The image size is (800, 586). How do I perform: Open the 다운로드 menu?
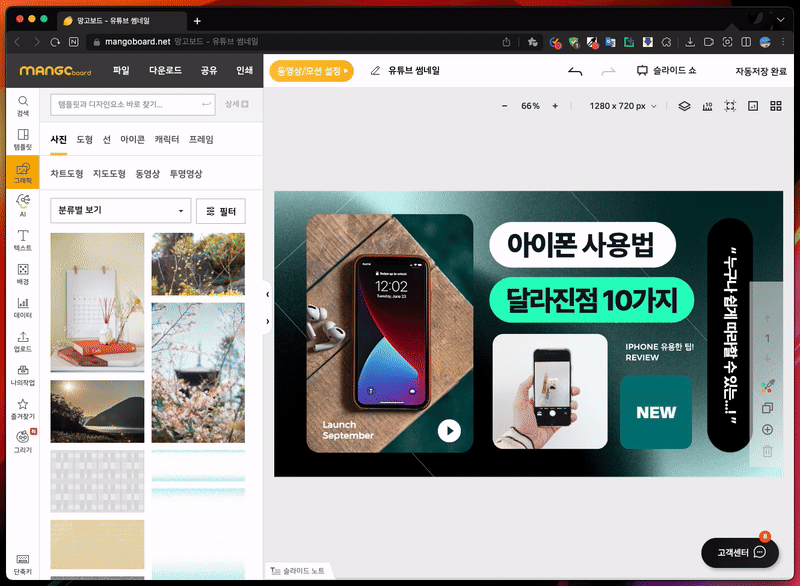click(165, 70)
